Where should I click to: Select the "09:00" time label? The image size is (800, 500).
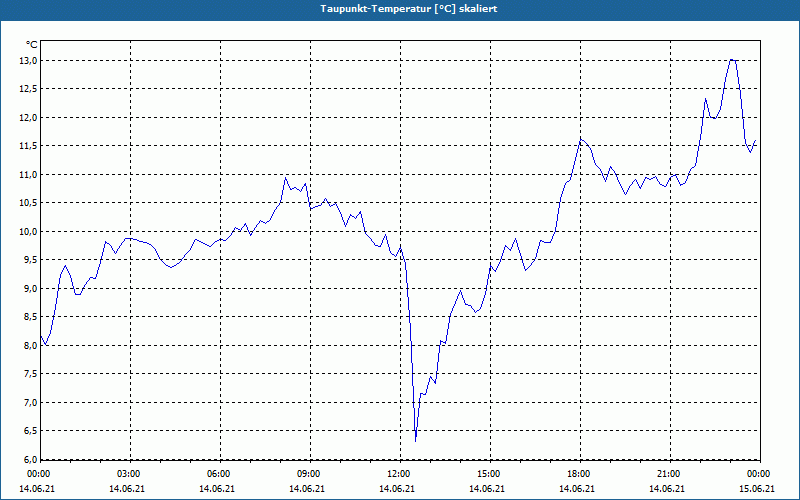tap(308, 474)
